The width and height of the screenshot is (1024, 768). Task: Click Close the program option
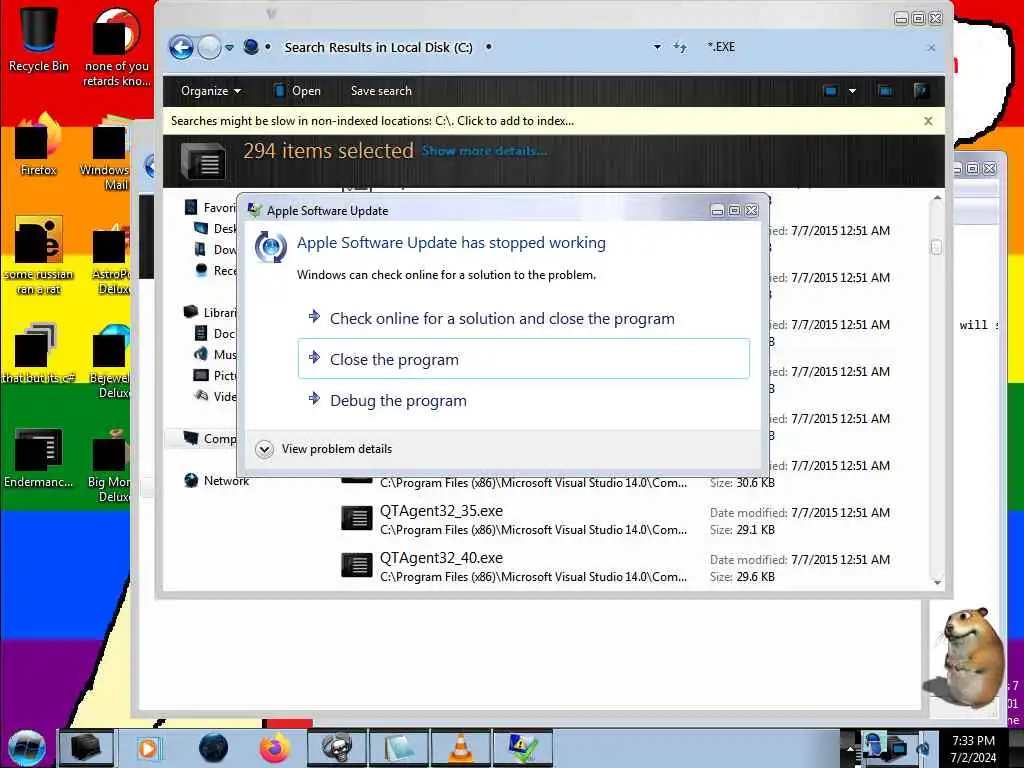(524, 359)
